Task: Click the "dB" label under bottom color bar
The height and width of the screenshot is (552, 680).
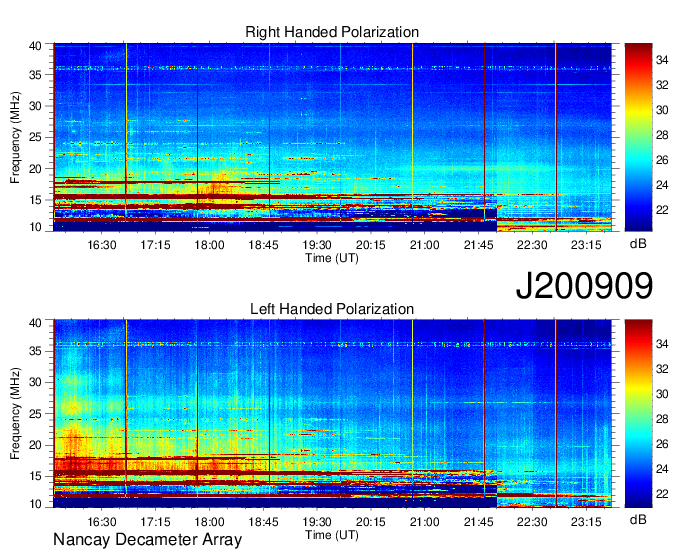Action: pyautogui.click(x=638, y=519)
